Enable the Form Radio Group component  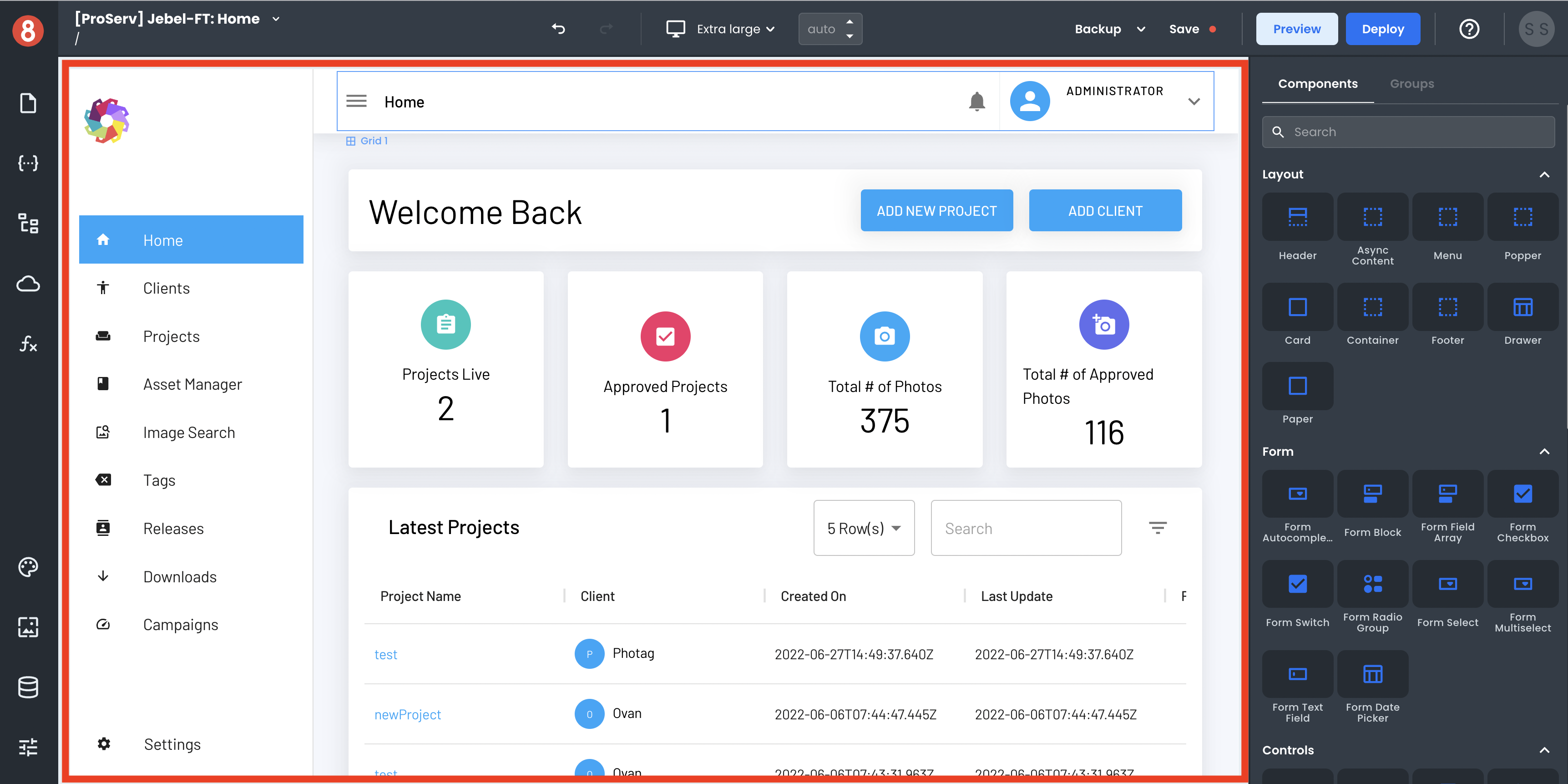1371,595
